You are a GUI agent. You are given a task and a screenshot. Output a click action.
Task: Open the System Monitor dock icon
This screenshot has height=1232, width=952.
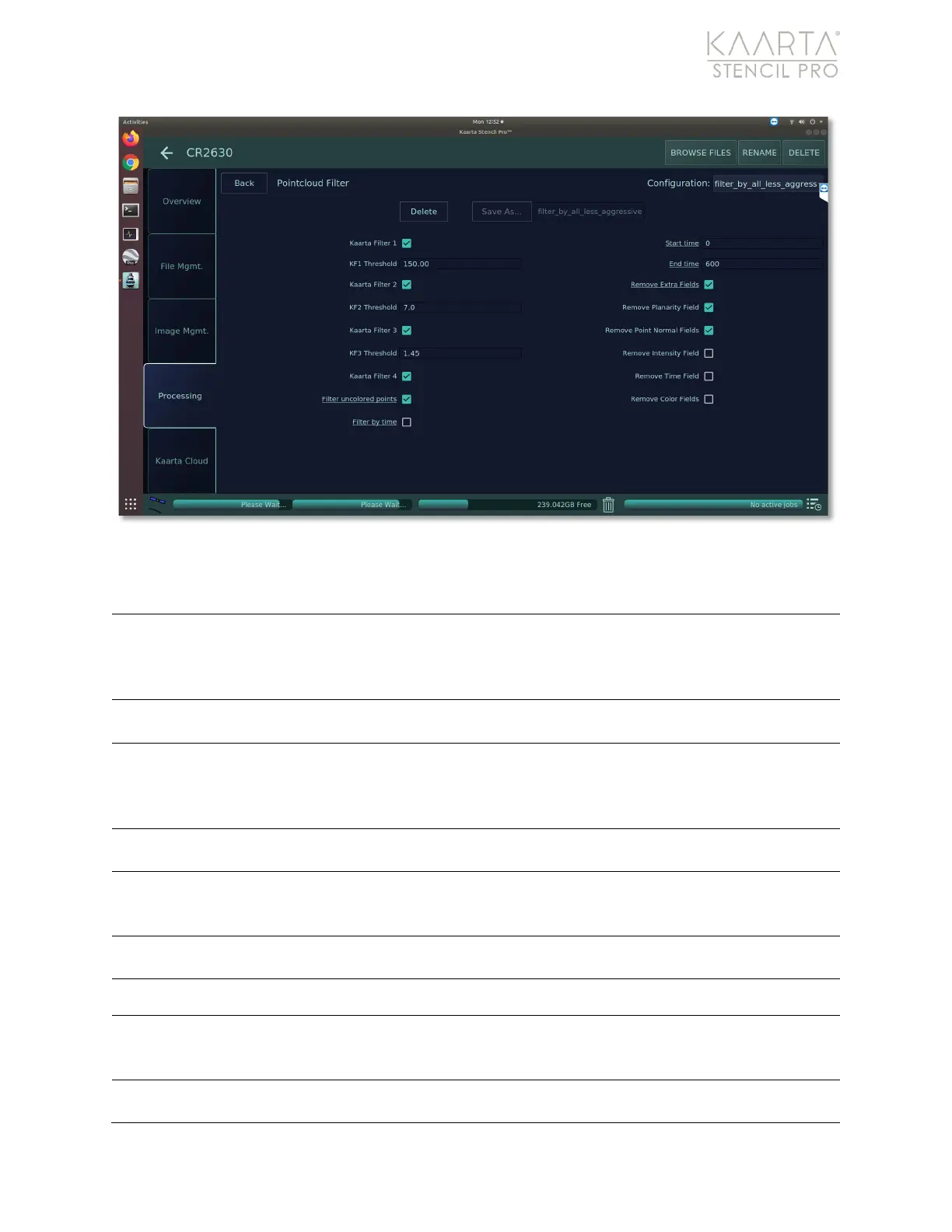(x=131, y=234)
